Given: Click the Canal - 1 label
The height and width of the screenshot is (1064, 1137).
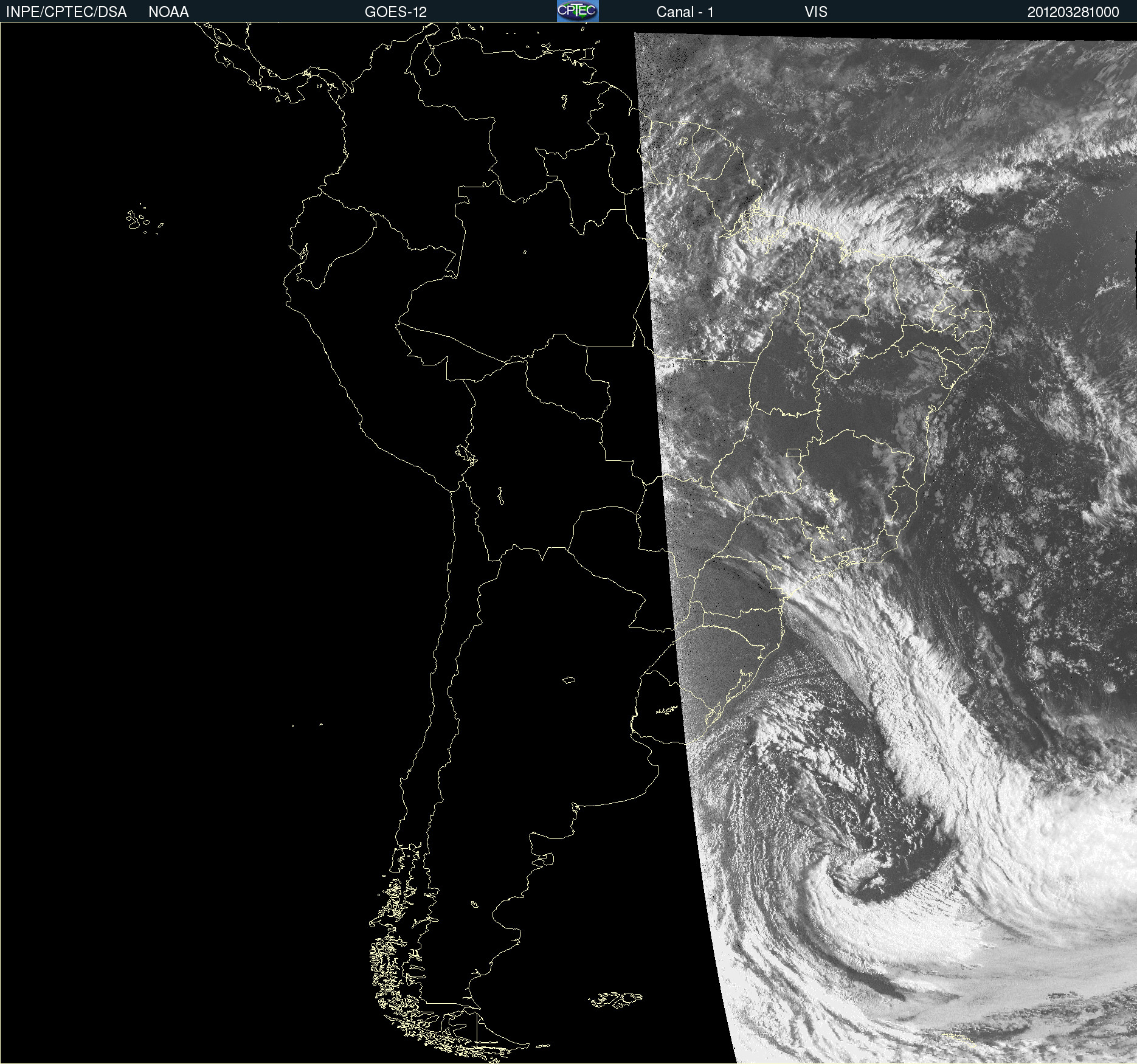Looking at the screenshot, I should click(x=685, y=12).
